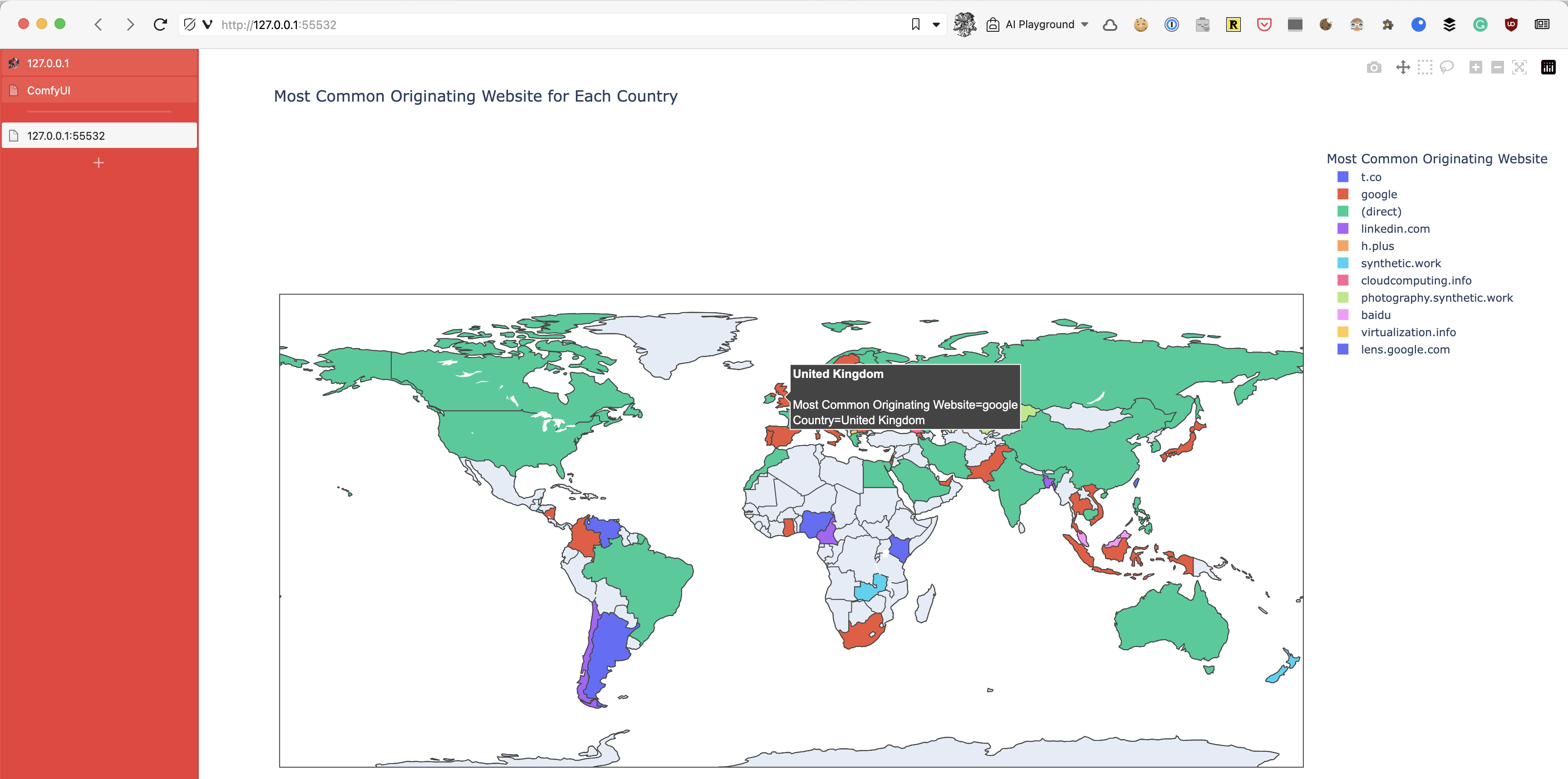Reset the map view with autoscale icon

pyautogui.click(x=1519, y=68)
